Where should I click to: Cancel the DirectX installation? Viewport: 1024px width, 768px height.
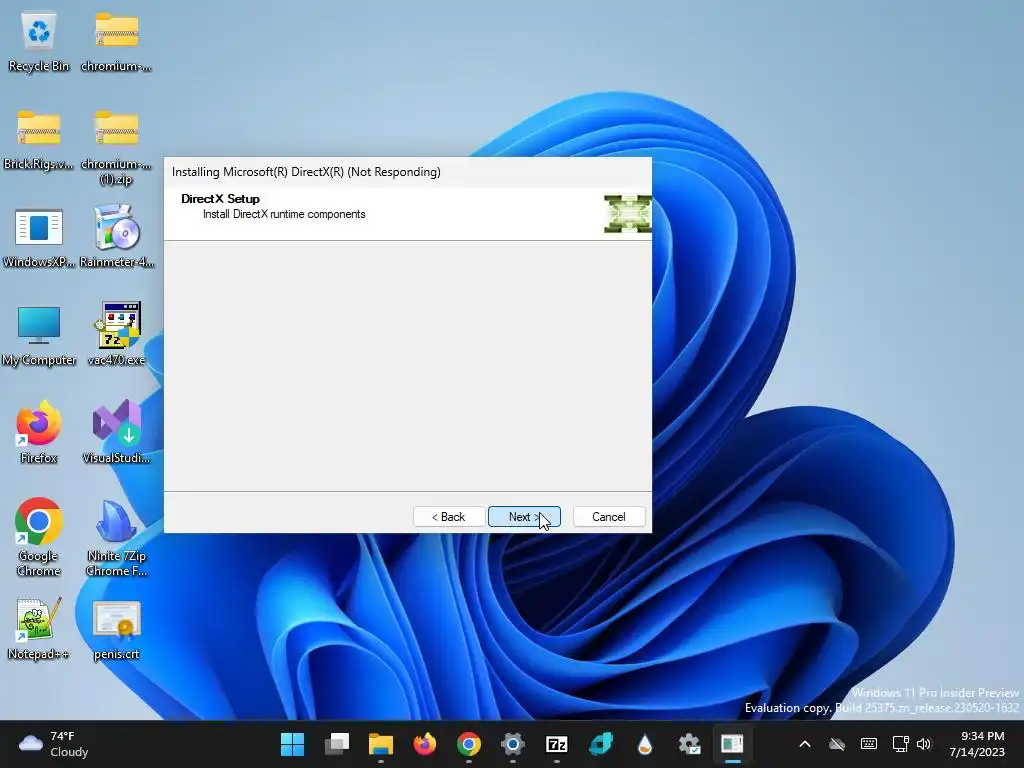(x=609, y=517)
